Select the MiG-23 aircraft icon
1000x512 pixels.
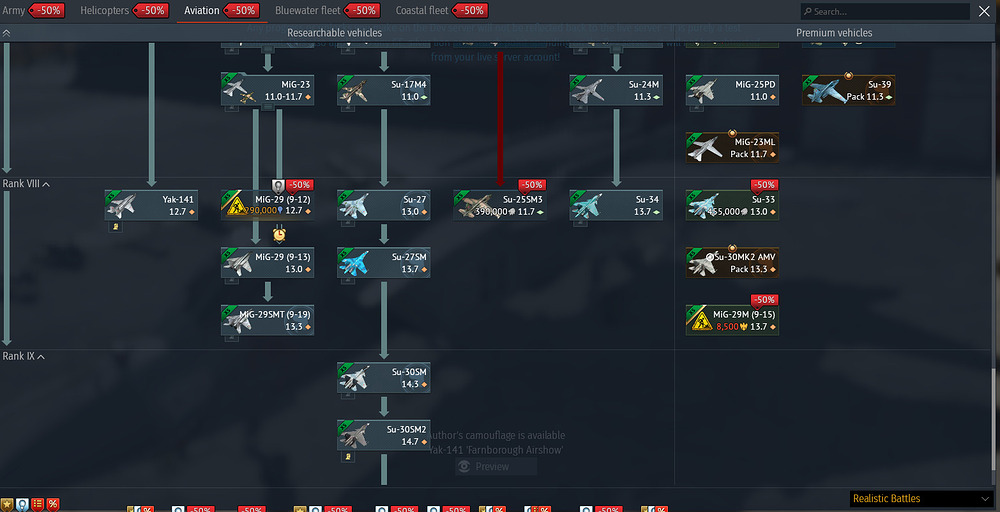pyautogui.click(x=240, y=90)
